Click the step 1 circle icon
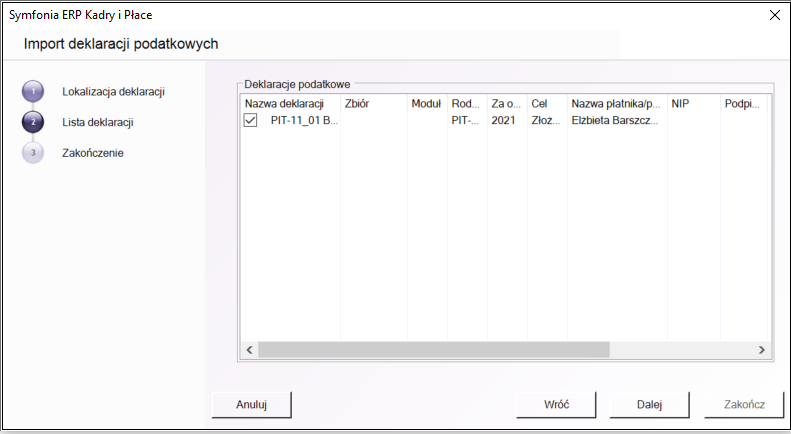791x434 pixels. pos(33,91)
